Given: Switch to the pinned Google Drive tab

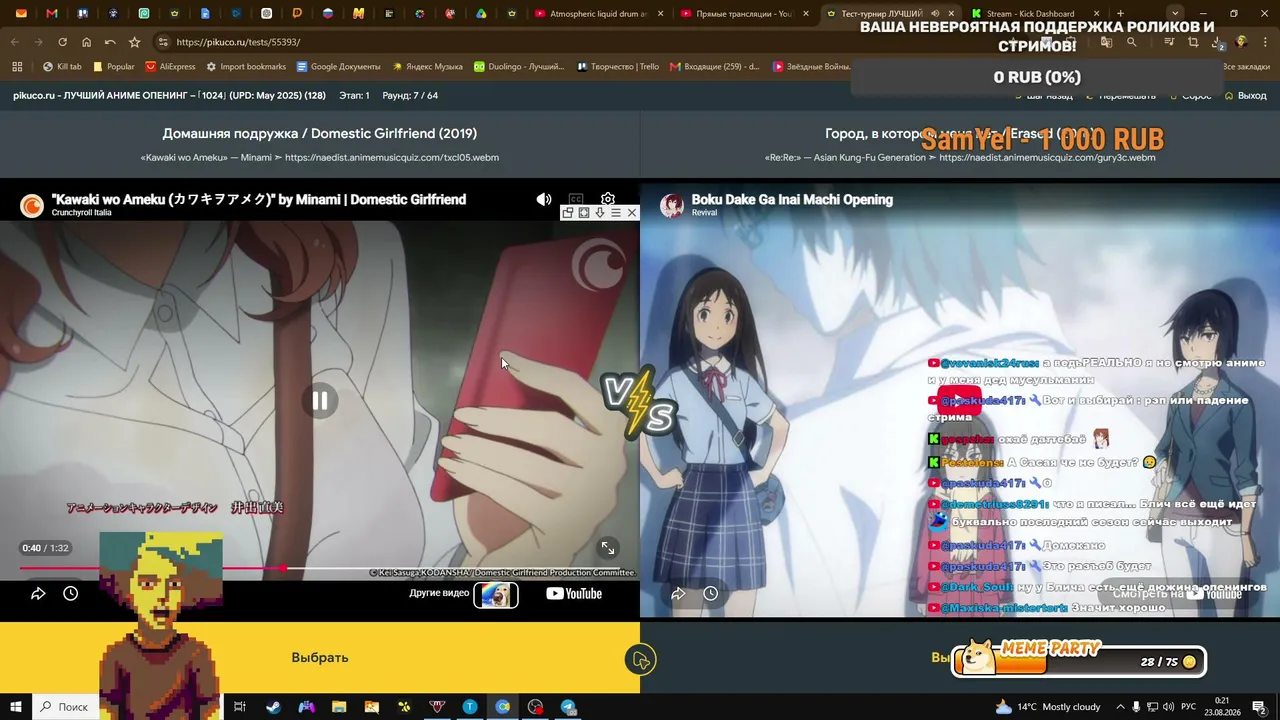Looking at the screenshot, I should pos(481,14).
